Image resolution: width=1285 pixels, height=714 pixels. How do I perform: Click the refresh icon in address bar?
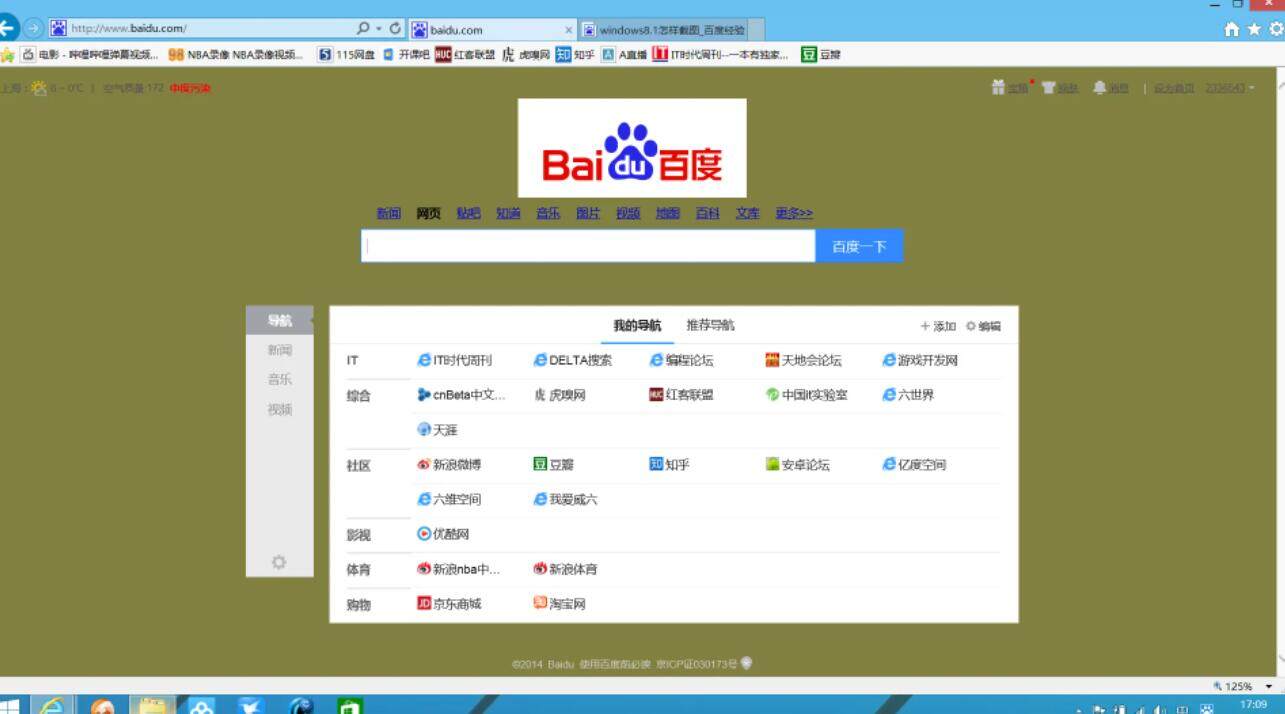coord(395,28)
